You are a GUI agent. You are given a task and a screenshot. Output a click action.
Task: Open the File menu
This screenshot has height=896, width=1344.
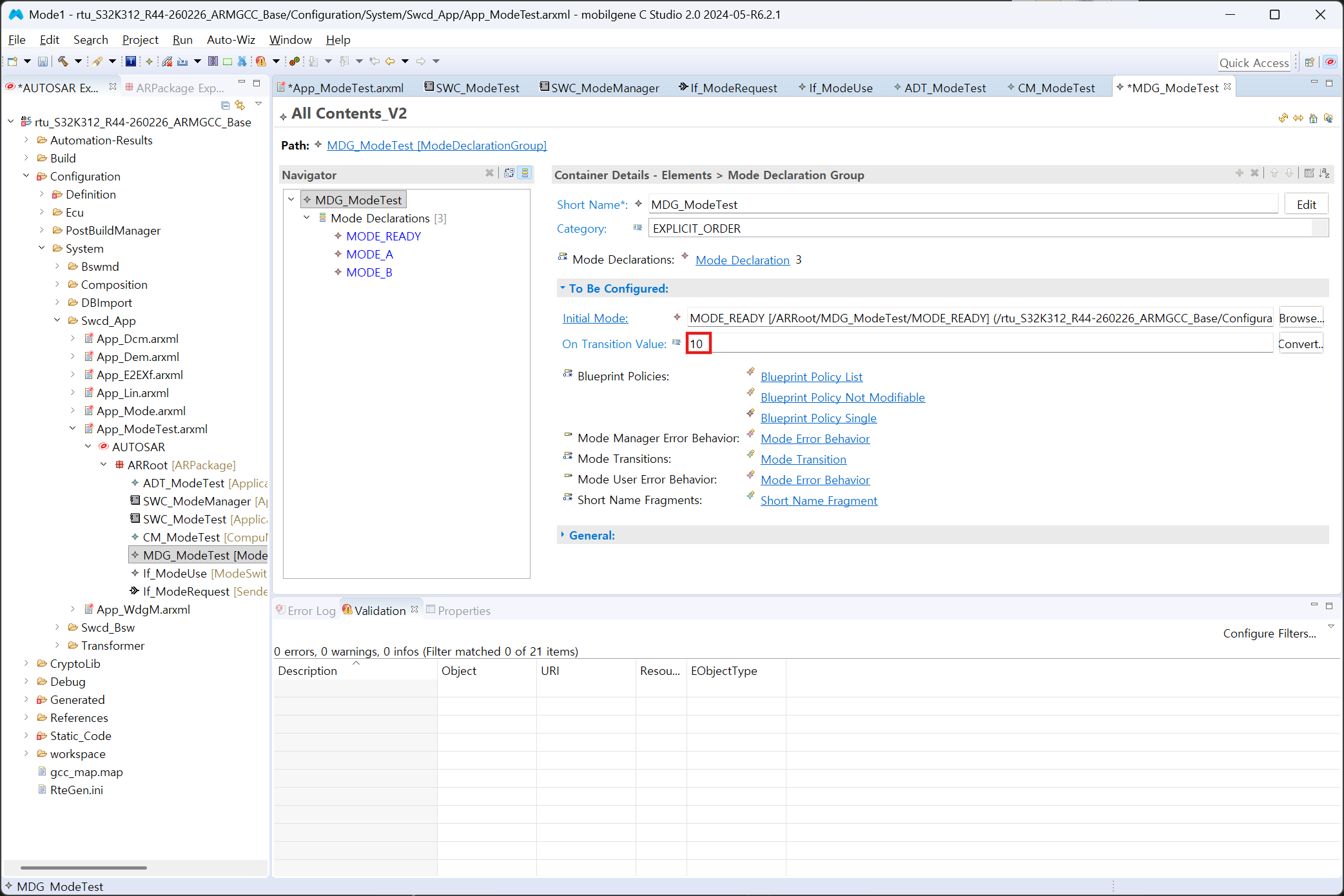point(17,39)
